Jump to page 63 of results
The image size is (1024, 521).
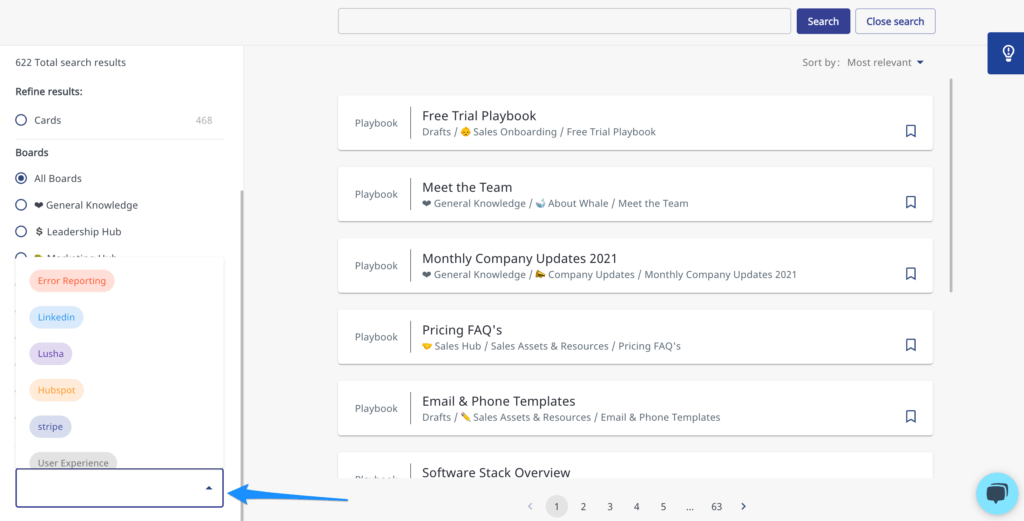pos(716,507)
